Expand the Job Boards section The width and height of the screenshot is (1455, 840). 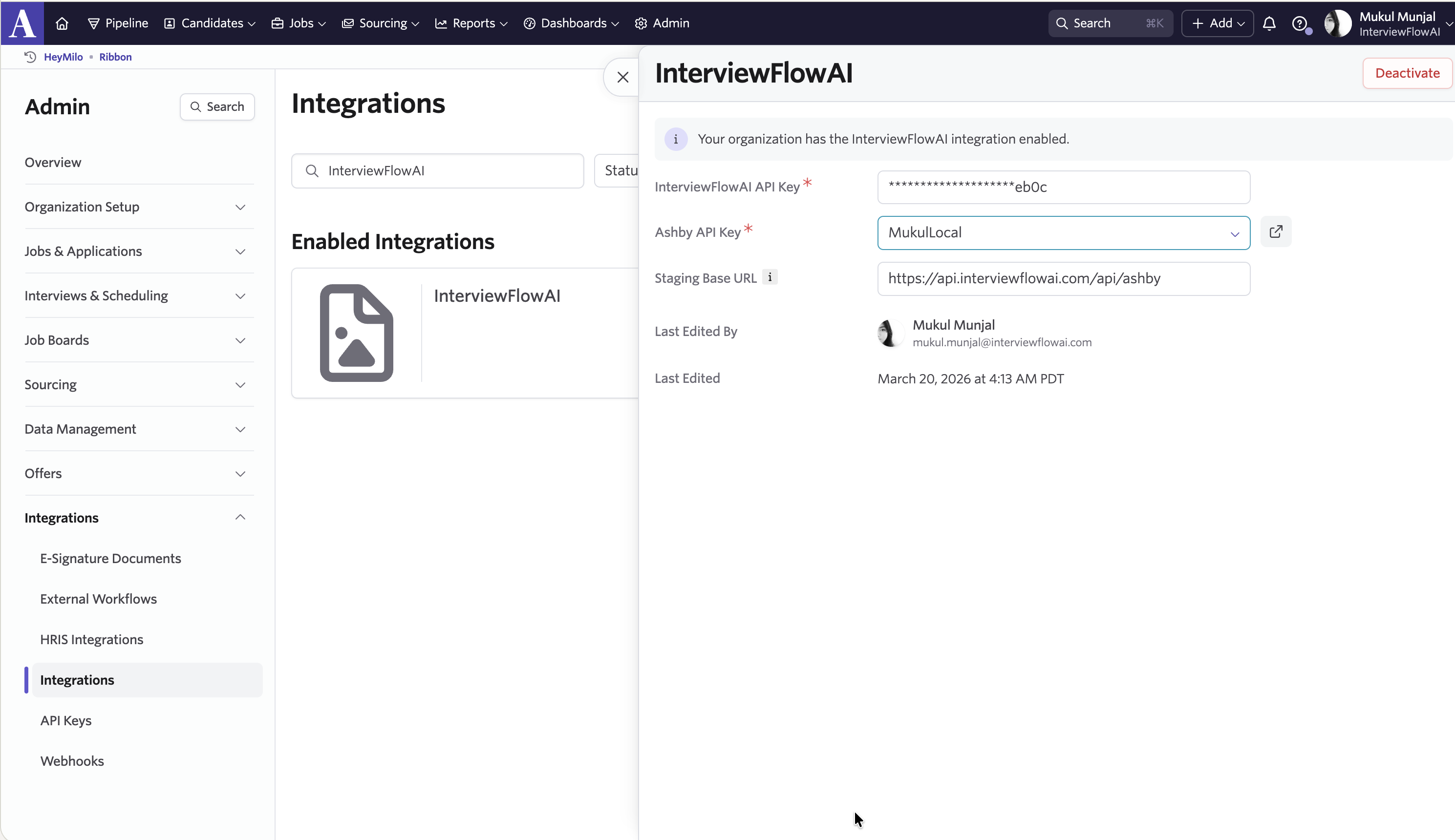tap(139, 340)
